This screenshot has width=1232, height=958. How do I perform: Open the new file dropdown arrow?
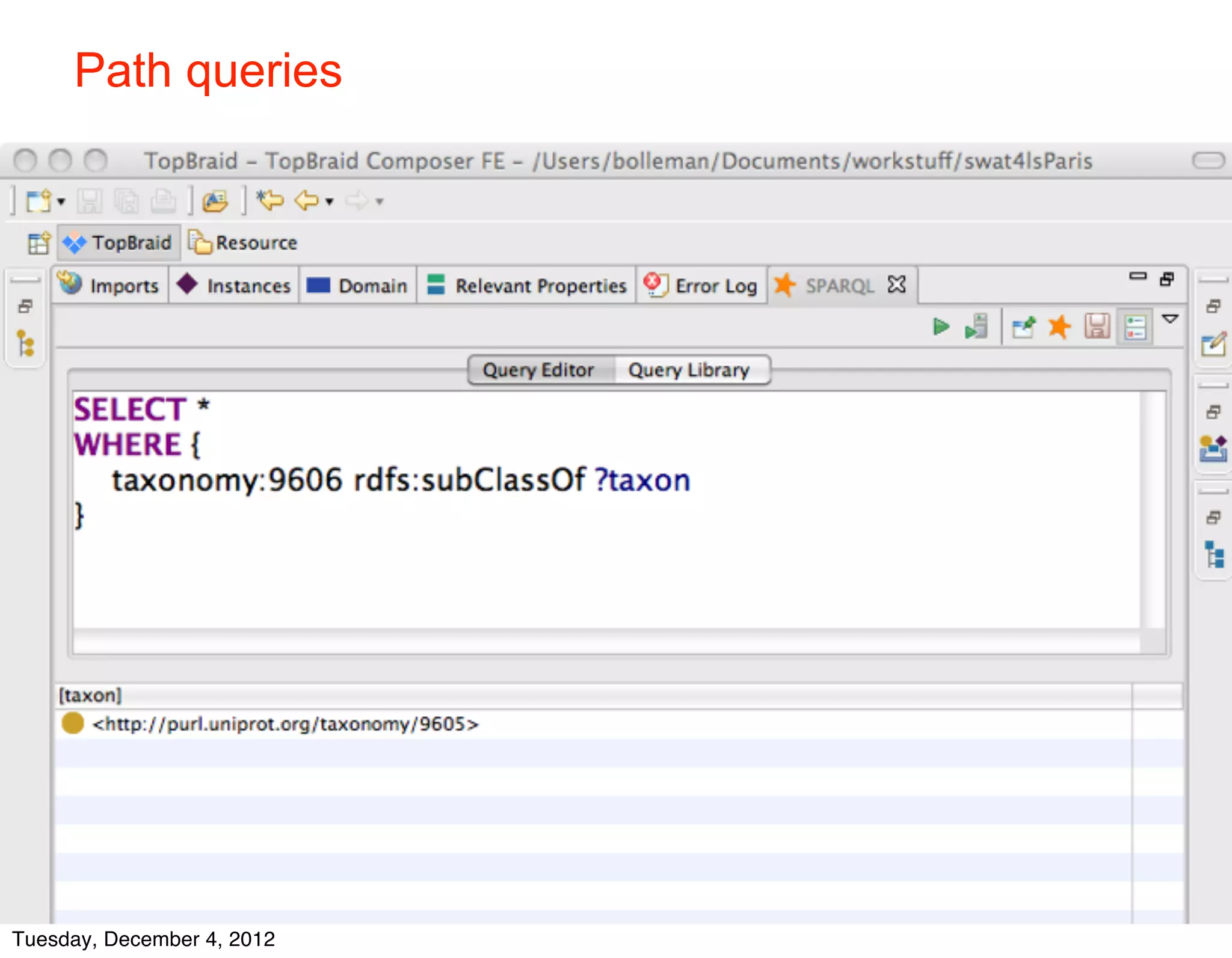[61, 201]
